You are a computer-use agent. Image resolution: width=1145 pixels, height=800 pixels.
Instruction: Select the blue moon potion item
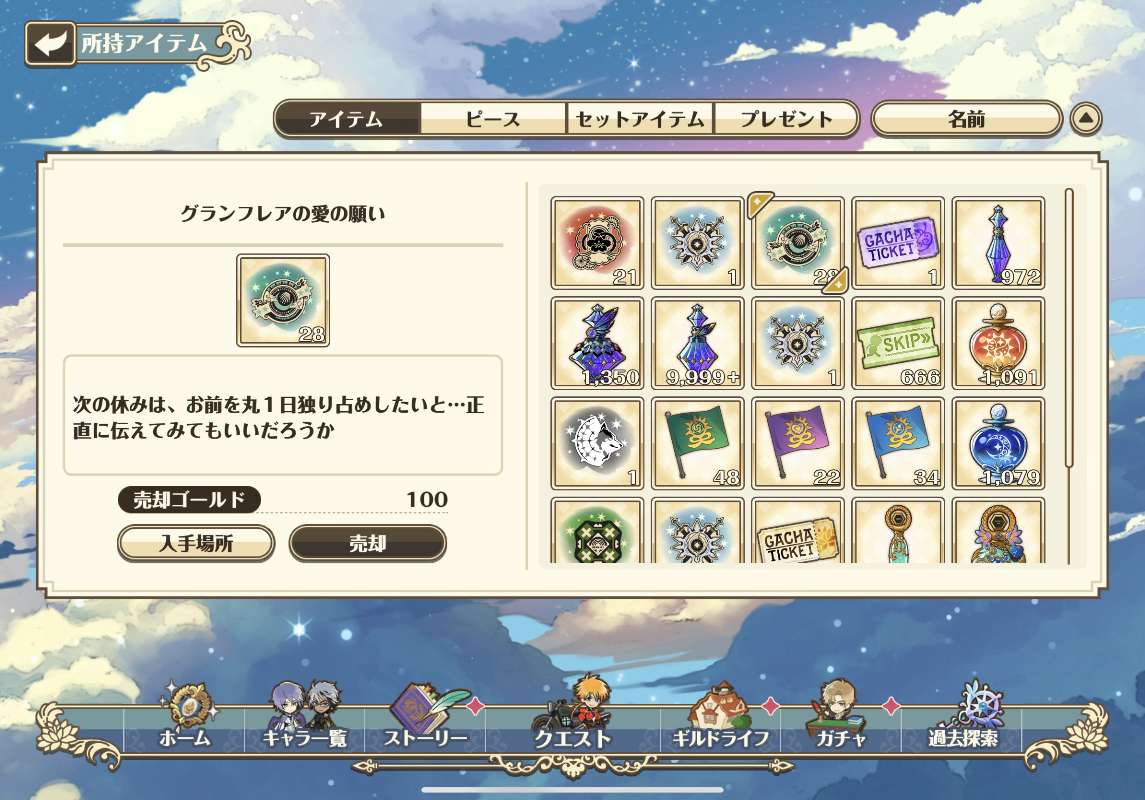pos(998,444)
